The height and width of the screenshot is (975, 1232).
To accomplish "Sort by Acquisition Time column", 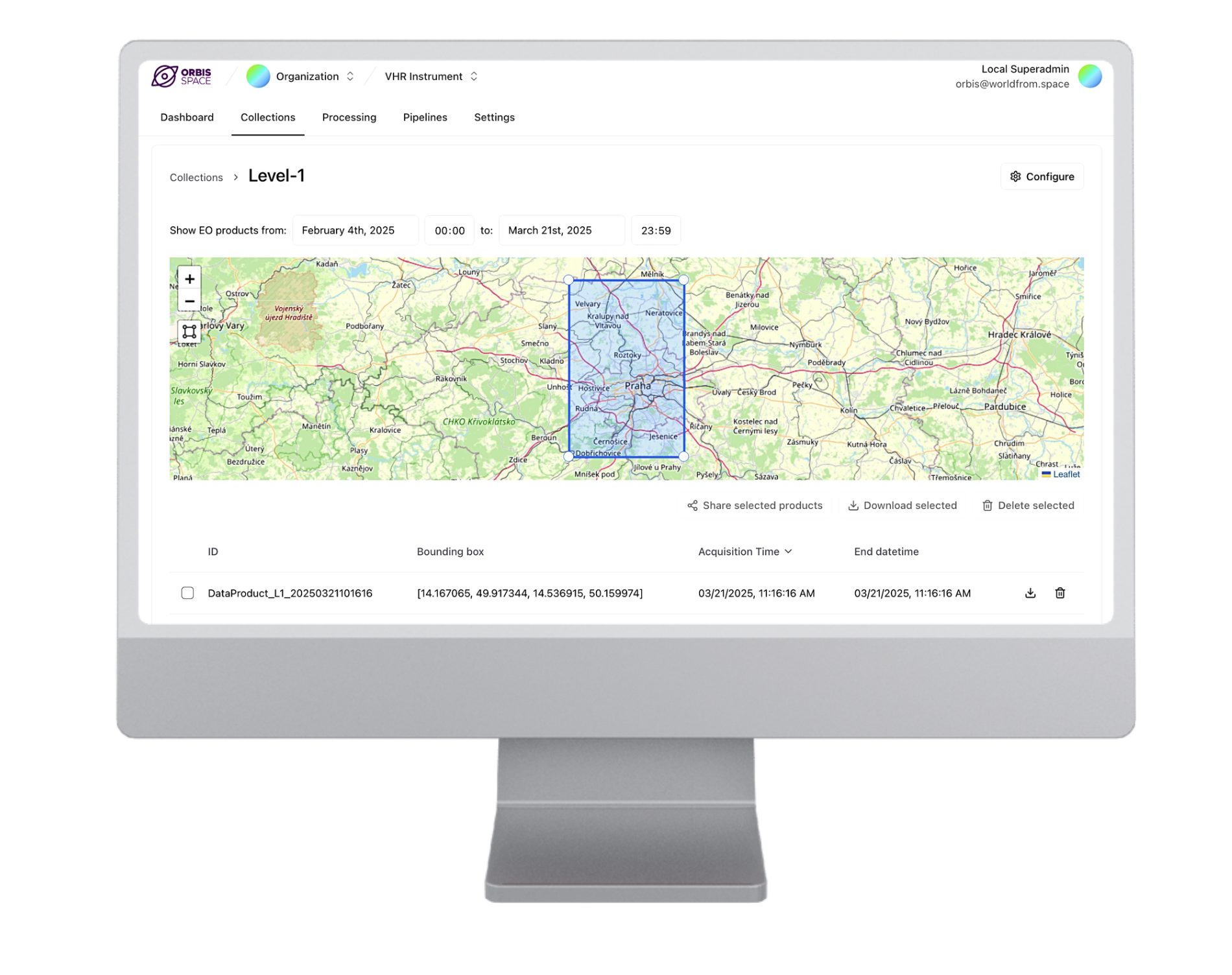I will pos(744,552).
